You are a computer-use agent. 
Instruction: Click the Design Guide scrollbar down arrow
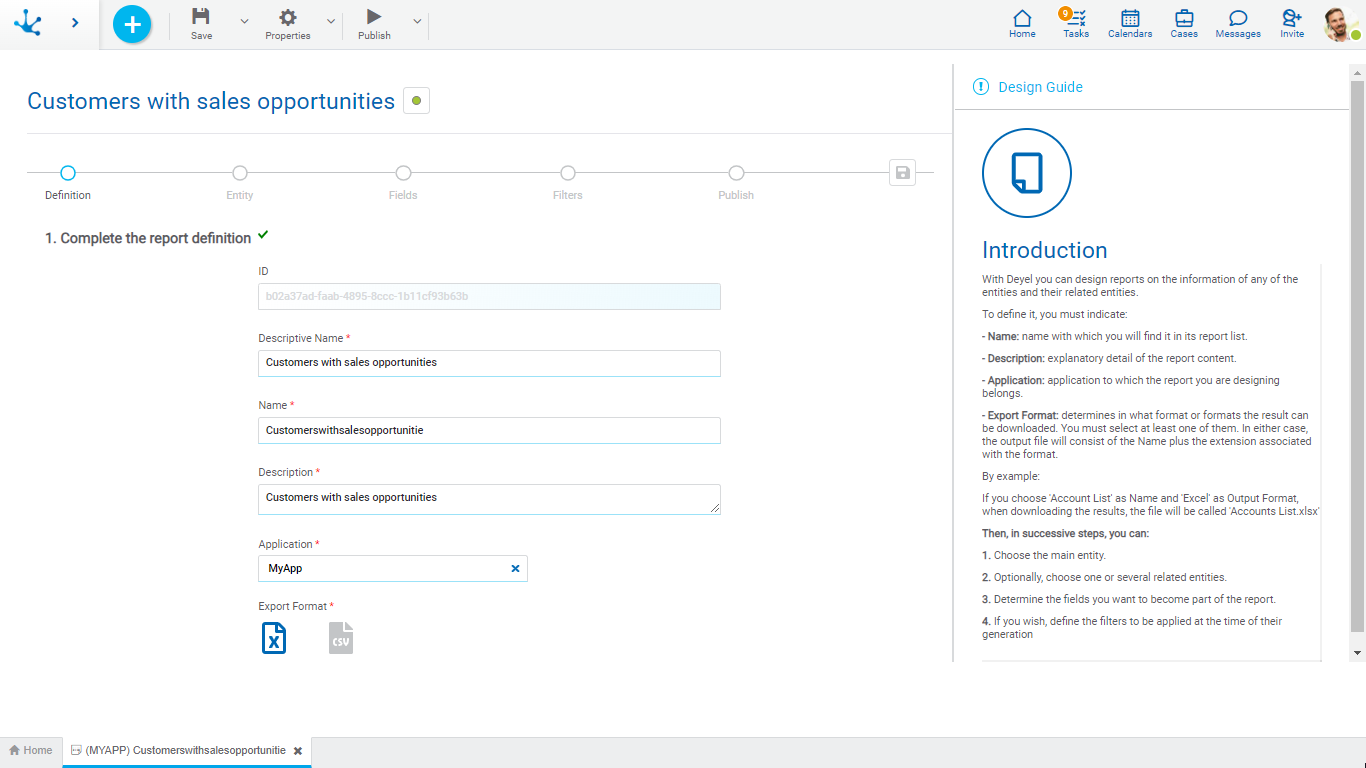tap(1357, 653)
